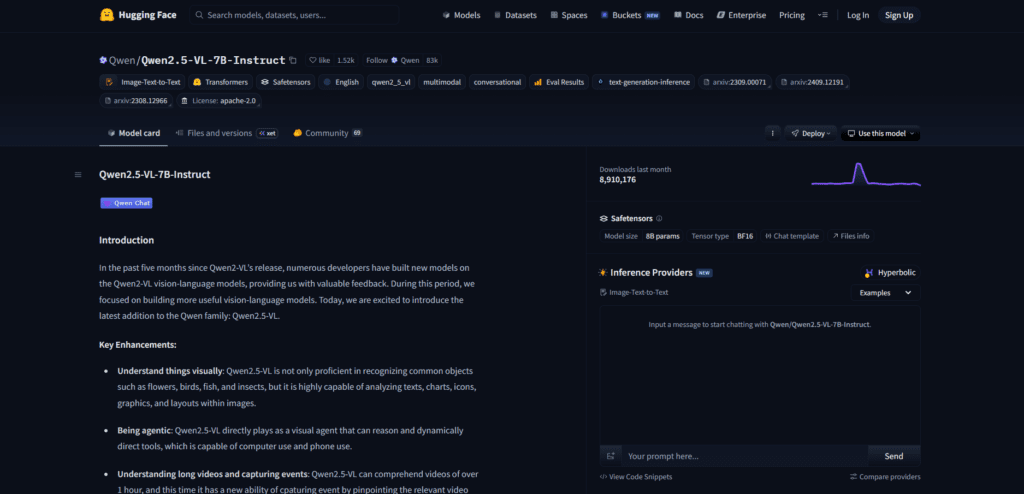Open View Code Snippets link
This screenshot has width=1024, height=494.
point(636,477)
